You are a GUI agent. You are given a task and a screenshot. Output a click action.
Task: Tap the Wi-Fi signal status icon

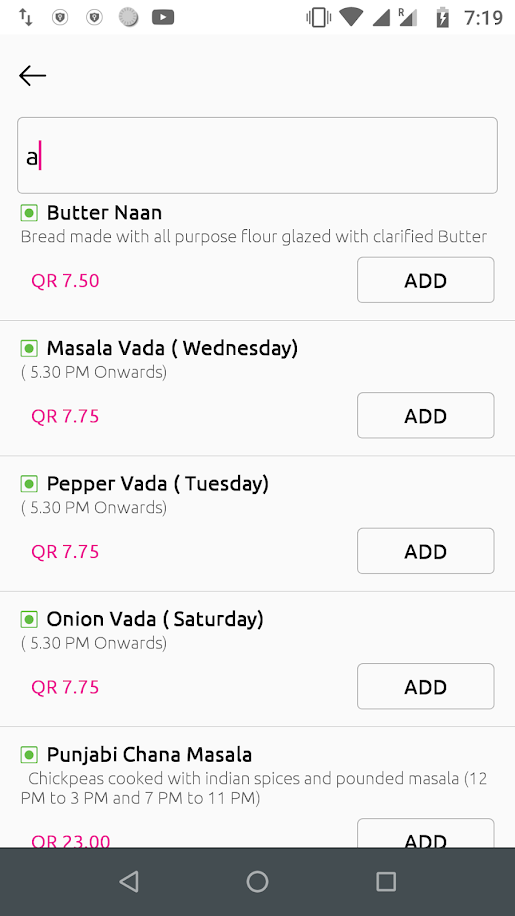351,18
